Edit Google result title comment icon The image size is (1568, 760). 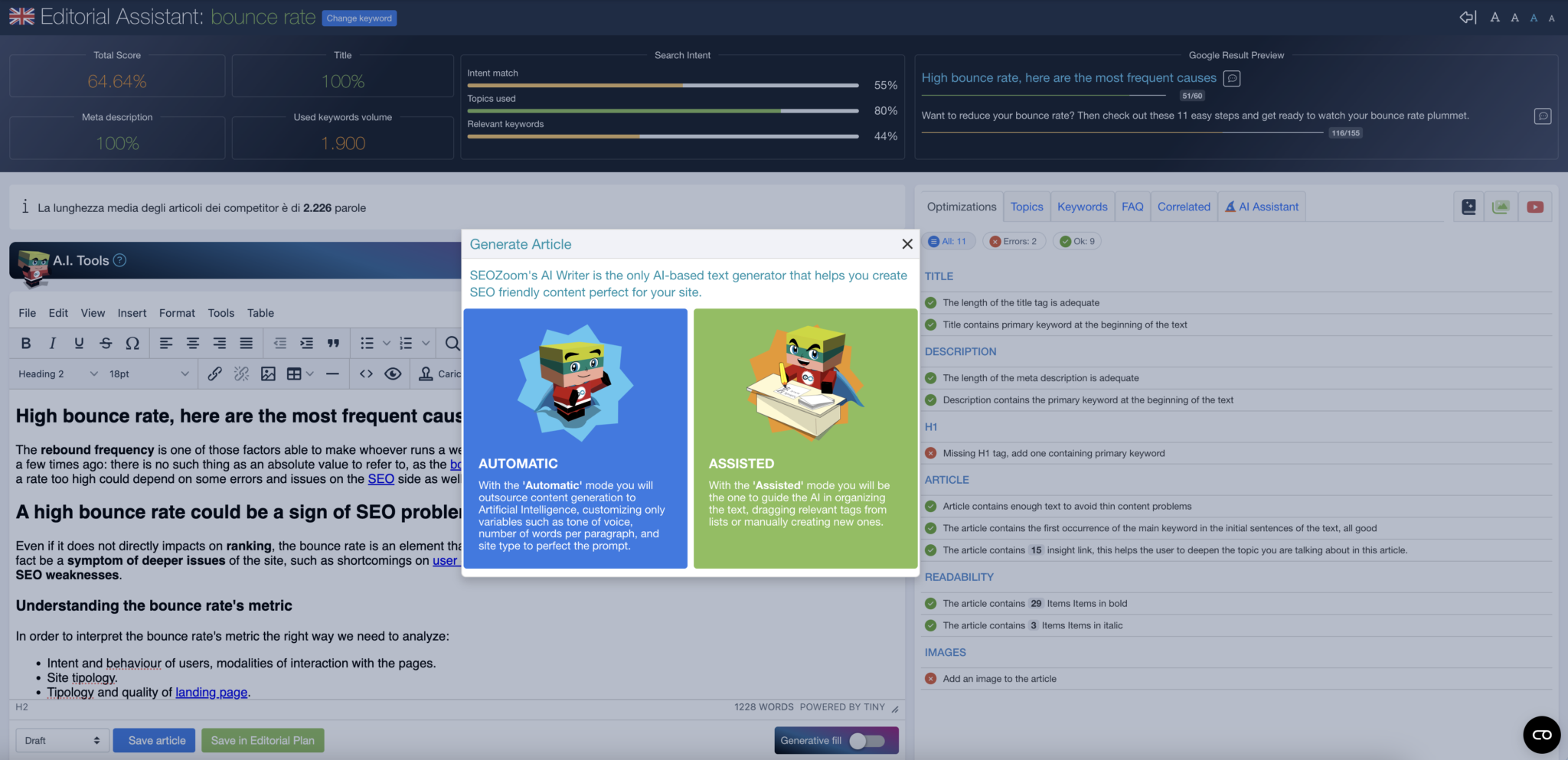tap(1232, 78)
